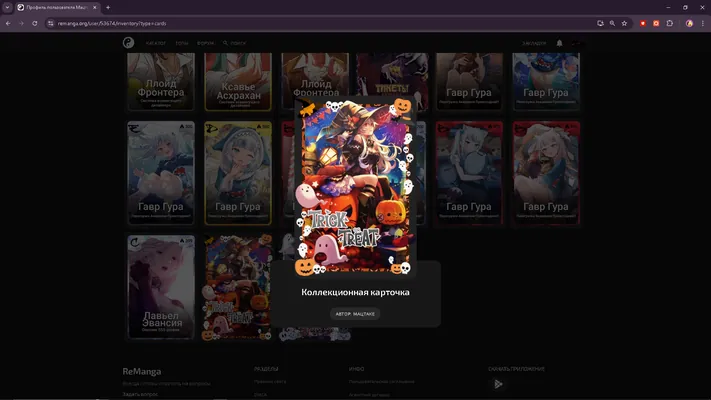Image resolution: width=711 pixels, height=400 pixels.
Task: Open the tab search dropdown arrow
Action: click(7, 7)
